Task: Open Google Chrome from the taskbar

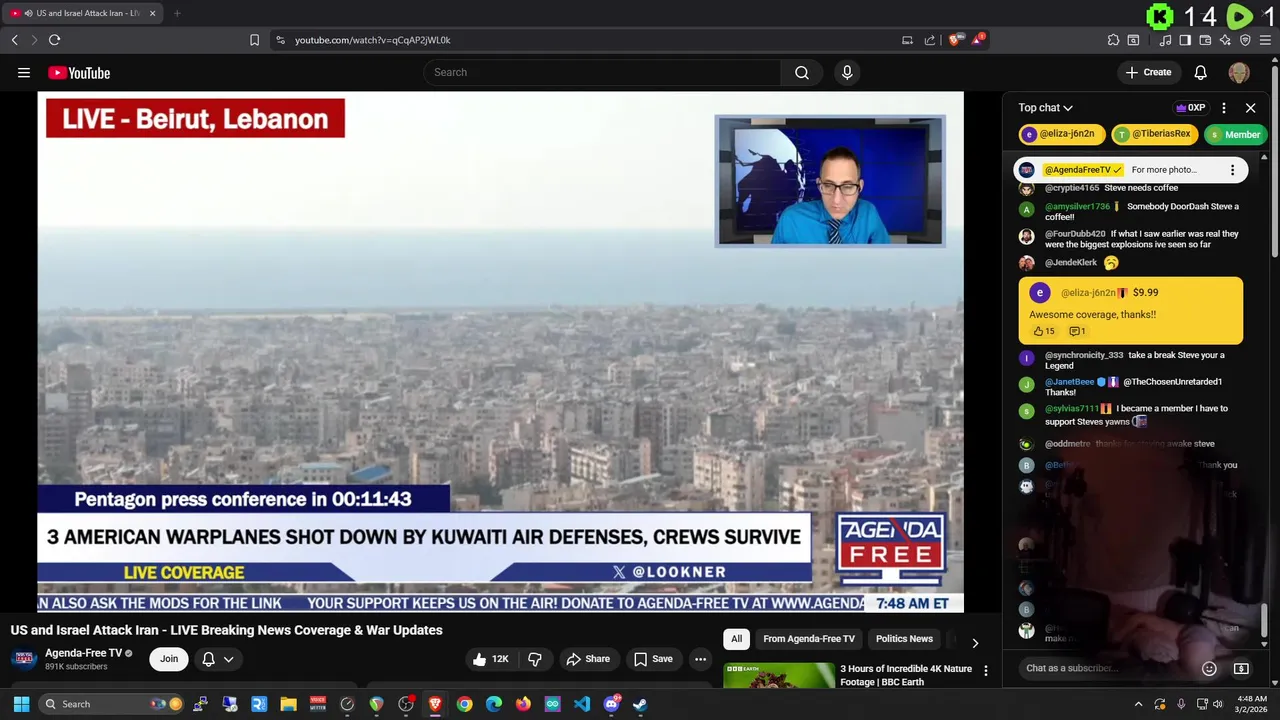Action: (x=464, y=704)
